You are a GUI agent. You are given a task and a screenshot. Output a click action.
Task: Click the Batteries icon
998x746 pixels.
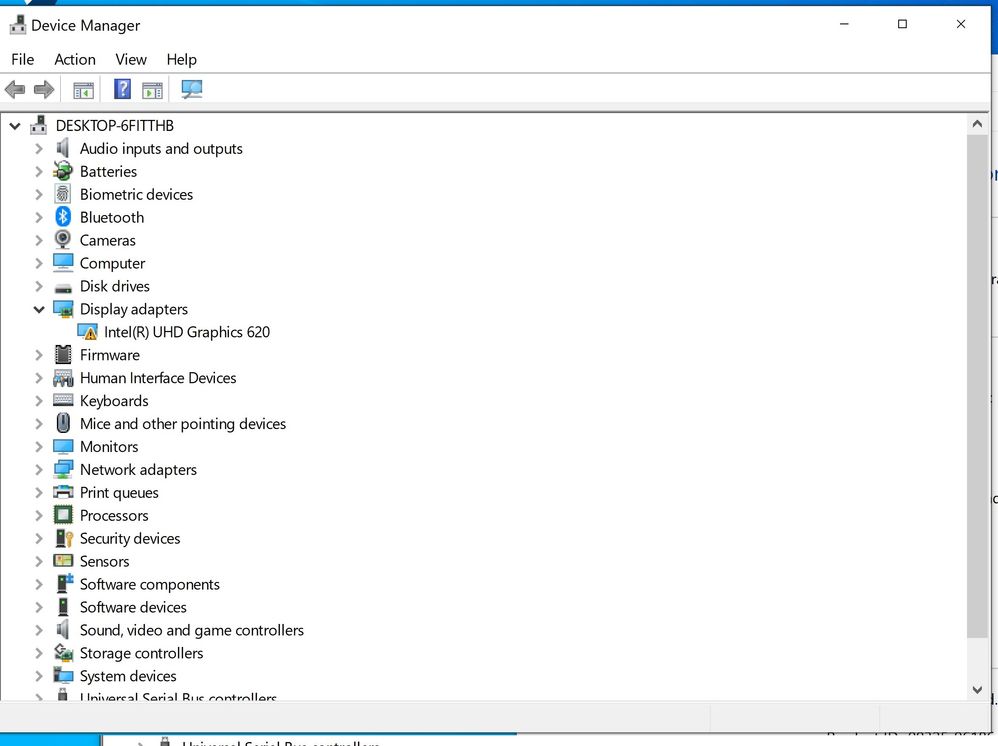[63, 171]
